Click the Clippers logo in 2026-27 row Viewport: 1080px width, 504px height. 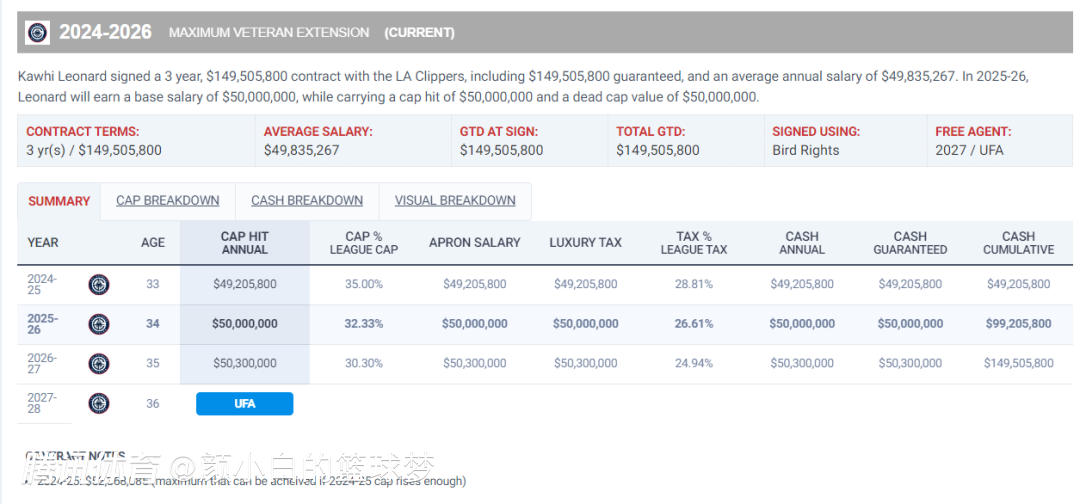point(99,363)
